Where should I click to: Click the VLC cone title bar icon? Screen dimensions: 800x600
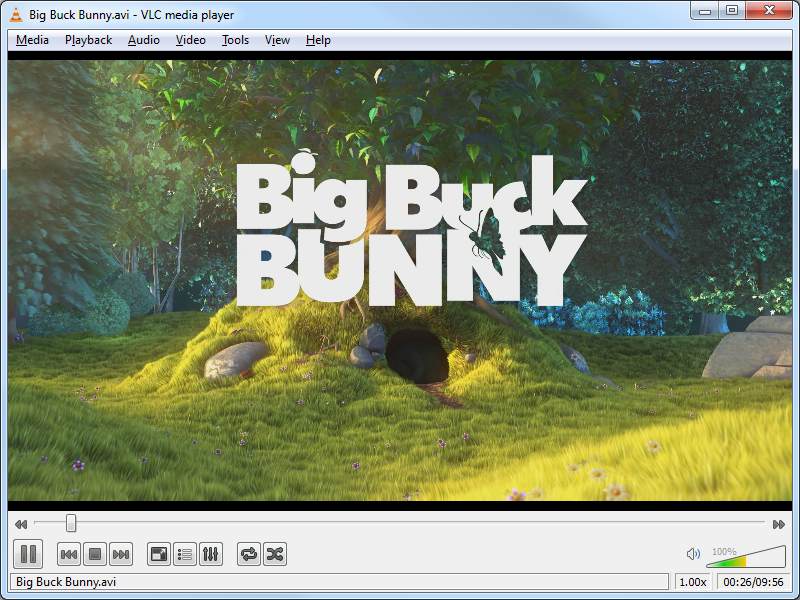pyautogui.click(x=16, y=15)
